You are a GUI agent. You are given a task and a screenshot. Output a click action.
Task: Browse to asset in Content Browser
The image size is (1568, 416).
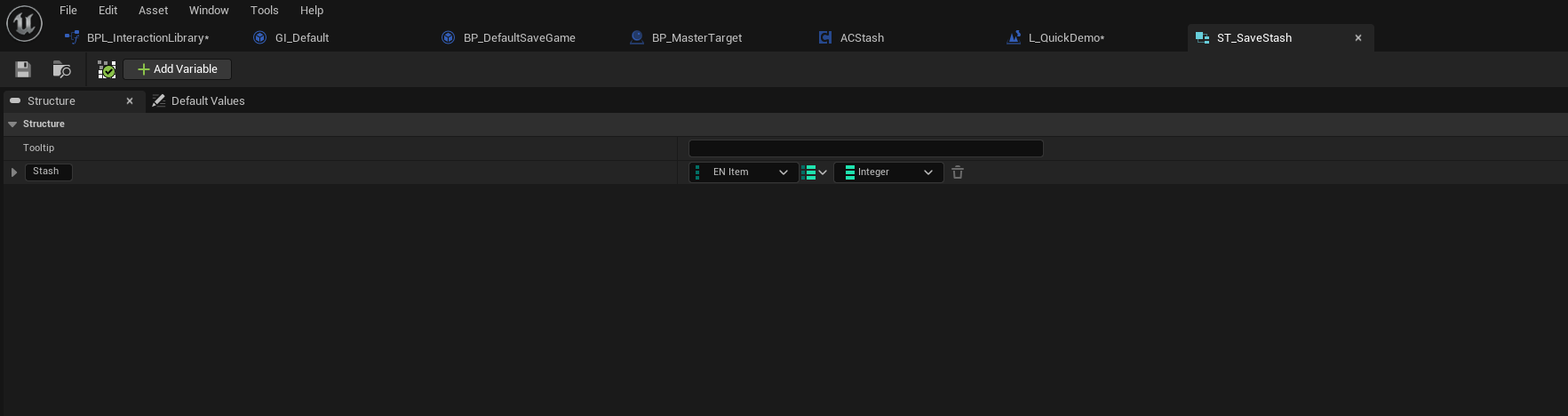61,69
